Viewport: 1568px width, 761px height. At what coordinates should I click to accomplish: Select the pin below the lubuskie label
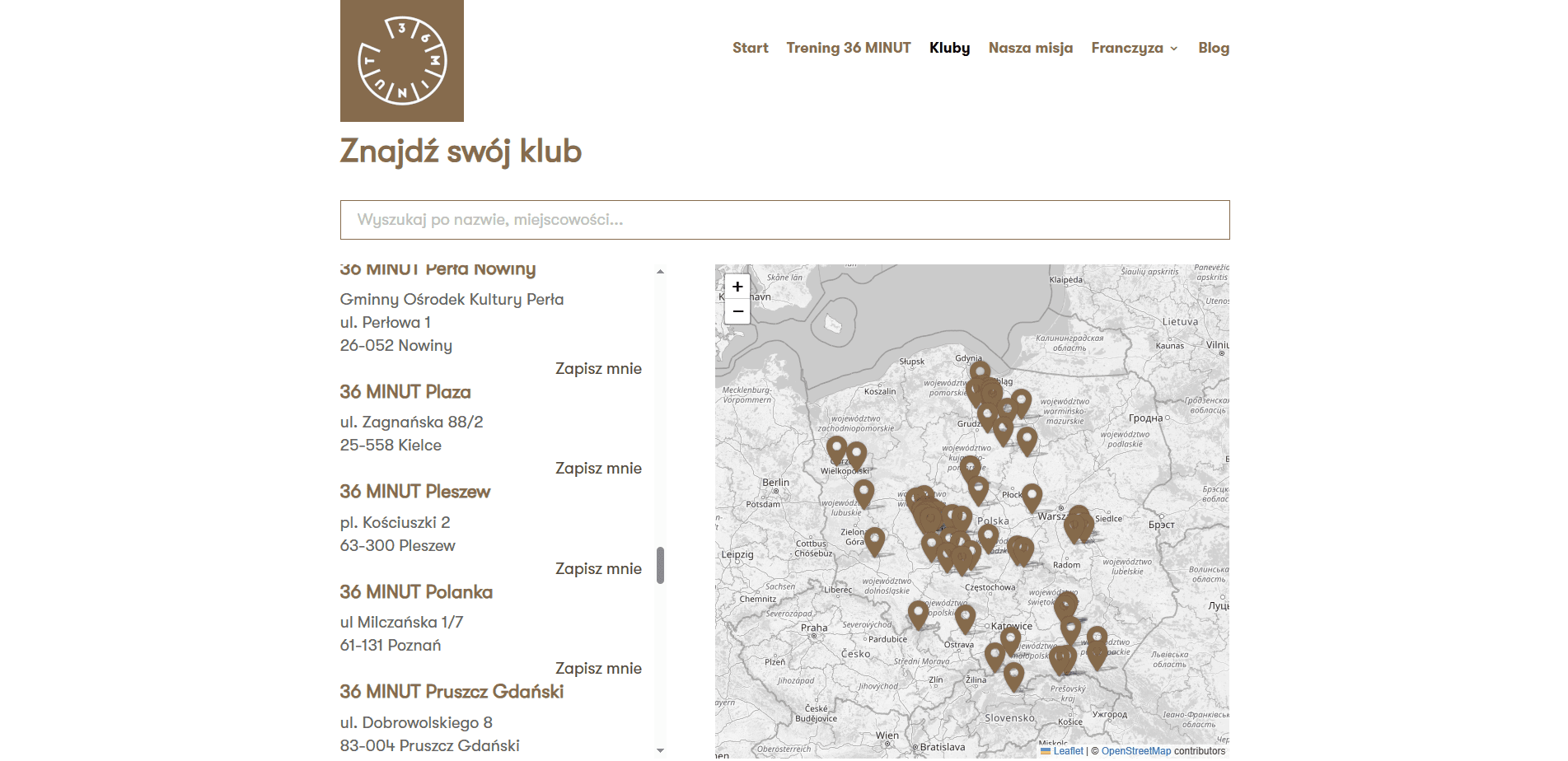pos(864,493)
